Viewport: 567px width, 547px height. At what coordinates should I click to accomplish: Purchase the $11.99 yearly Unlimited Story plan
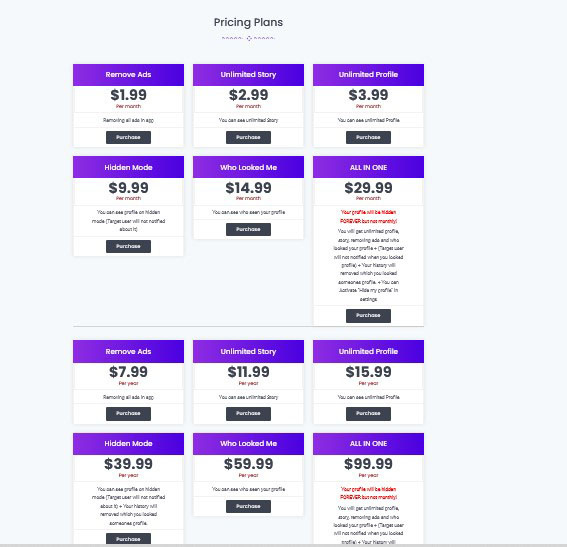click(248, 414)
